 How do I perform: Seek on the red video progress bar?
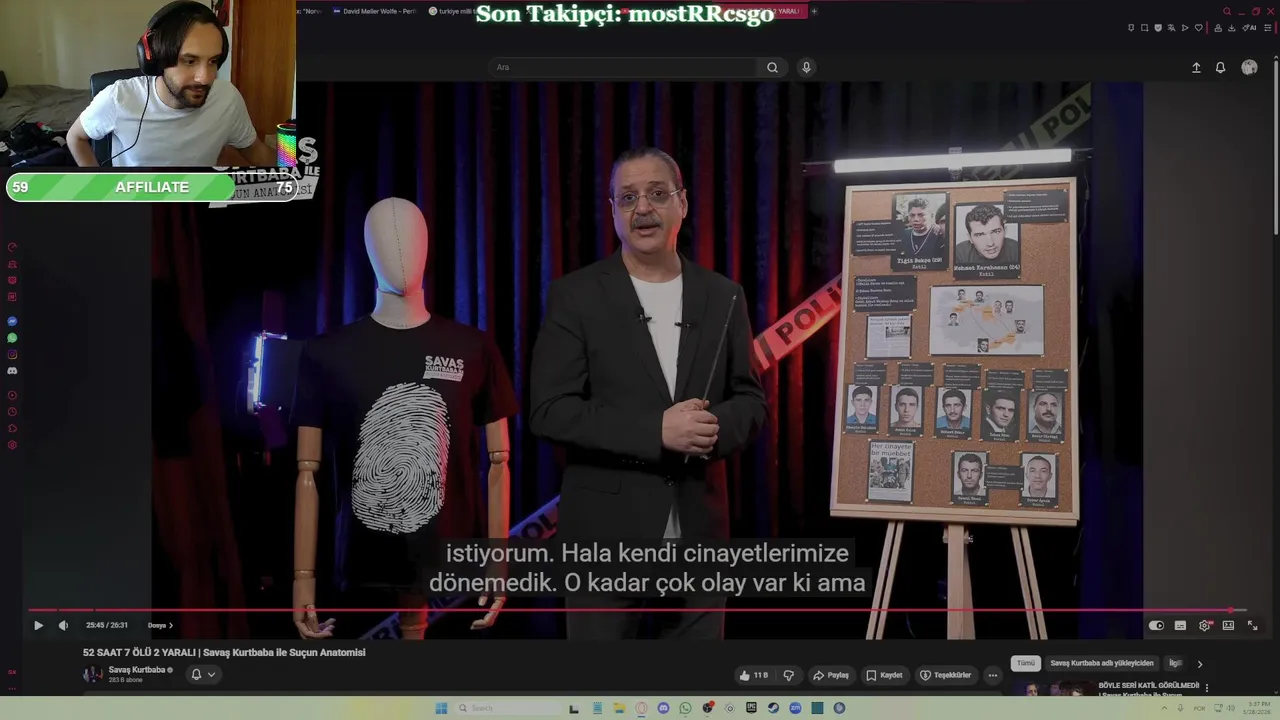(637, 610)
